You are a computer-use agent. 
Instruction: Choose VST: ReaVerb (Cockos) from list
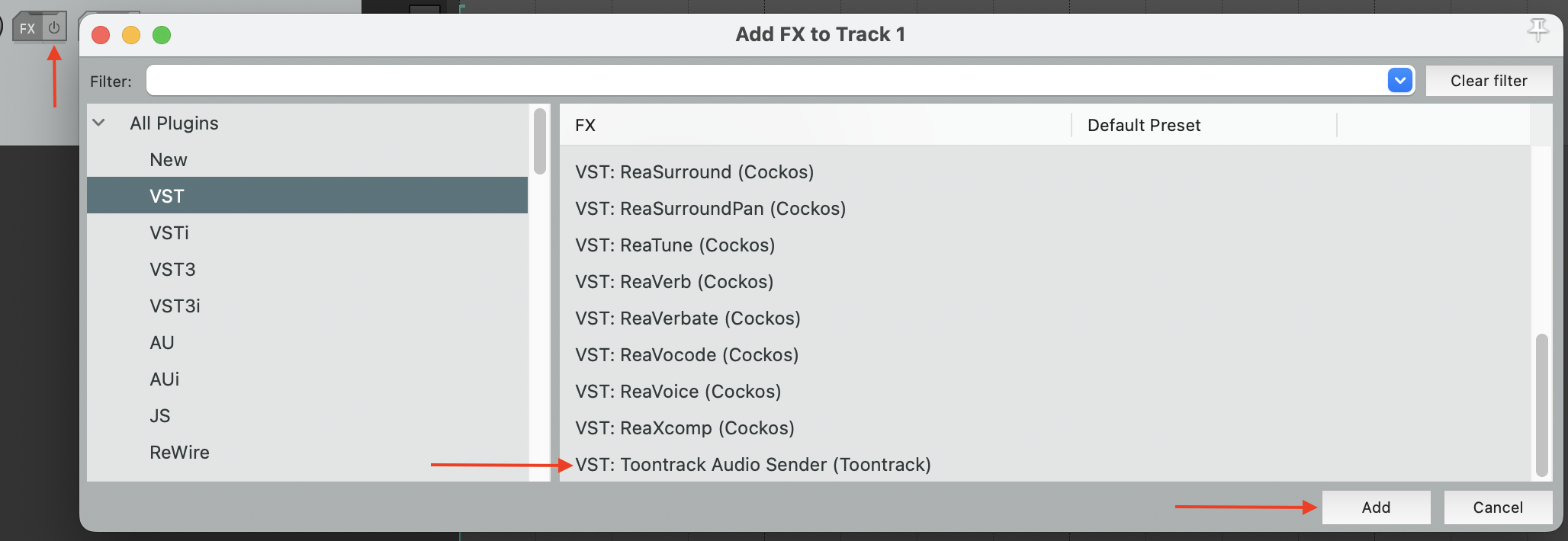point(674,282)
